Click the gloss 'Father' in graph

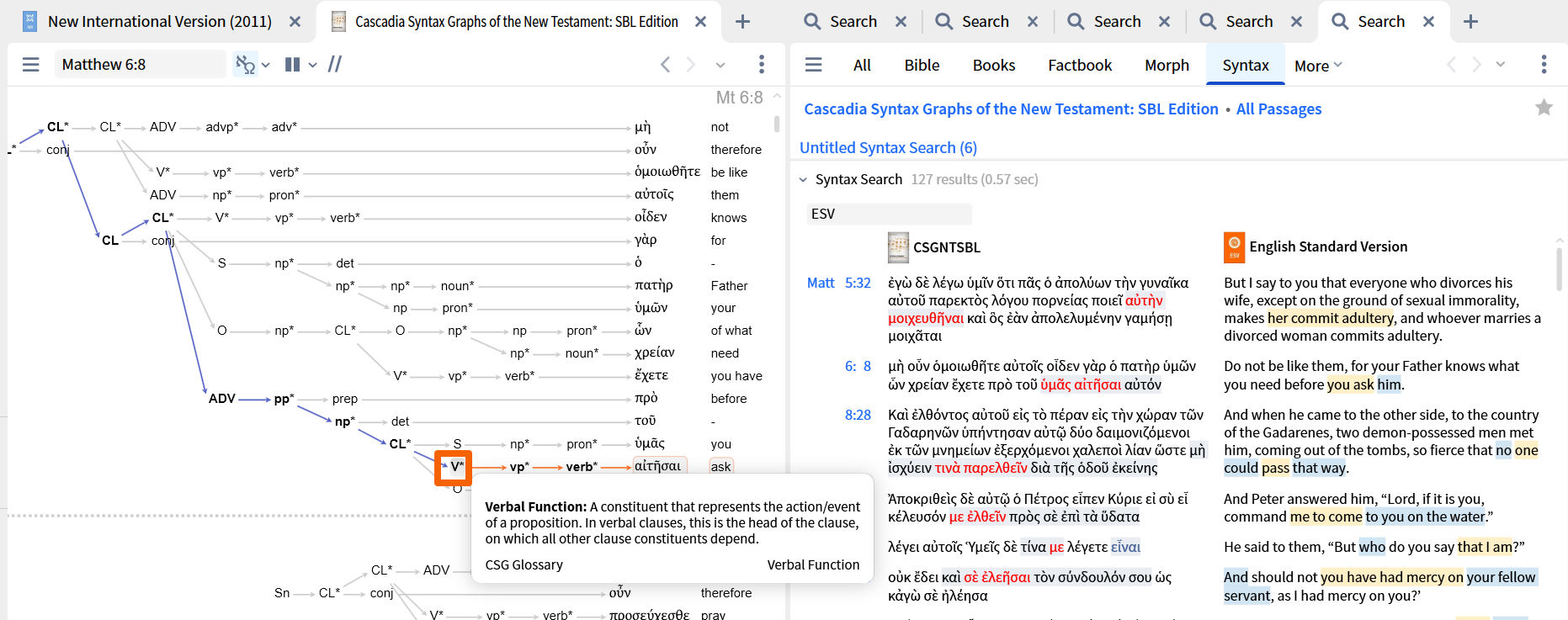pos(729,286)
